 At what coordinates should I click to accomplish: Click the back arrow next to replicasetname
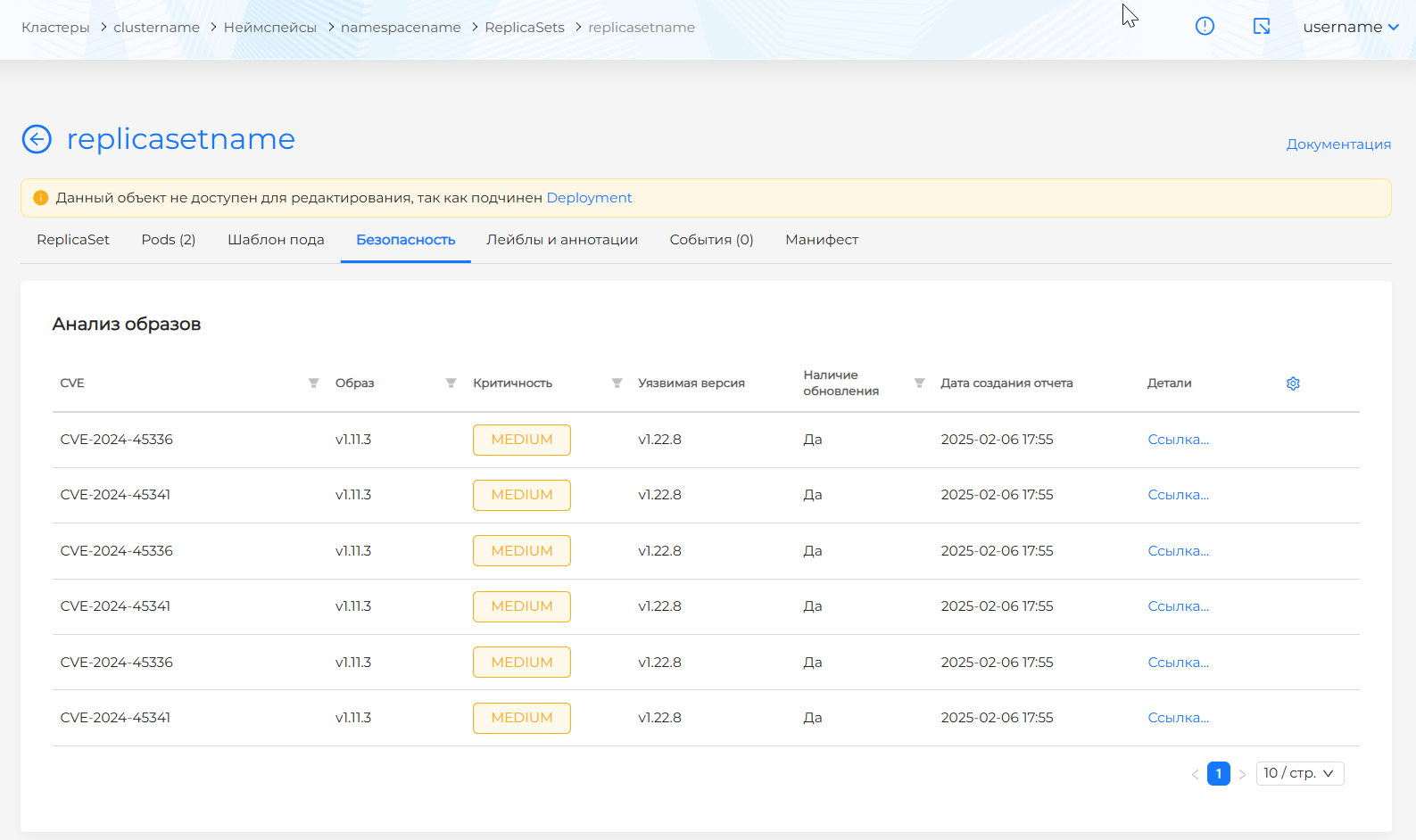(x=37, y=139)
